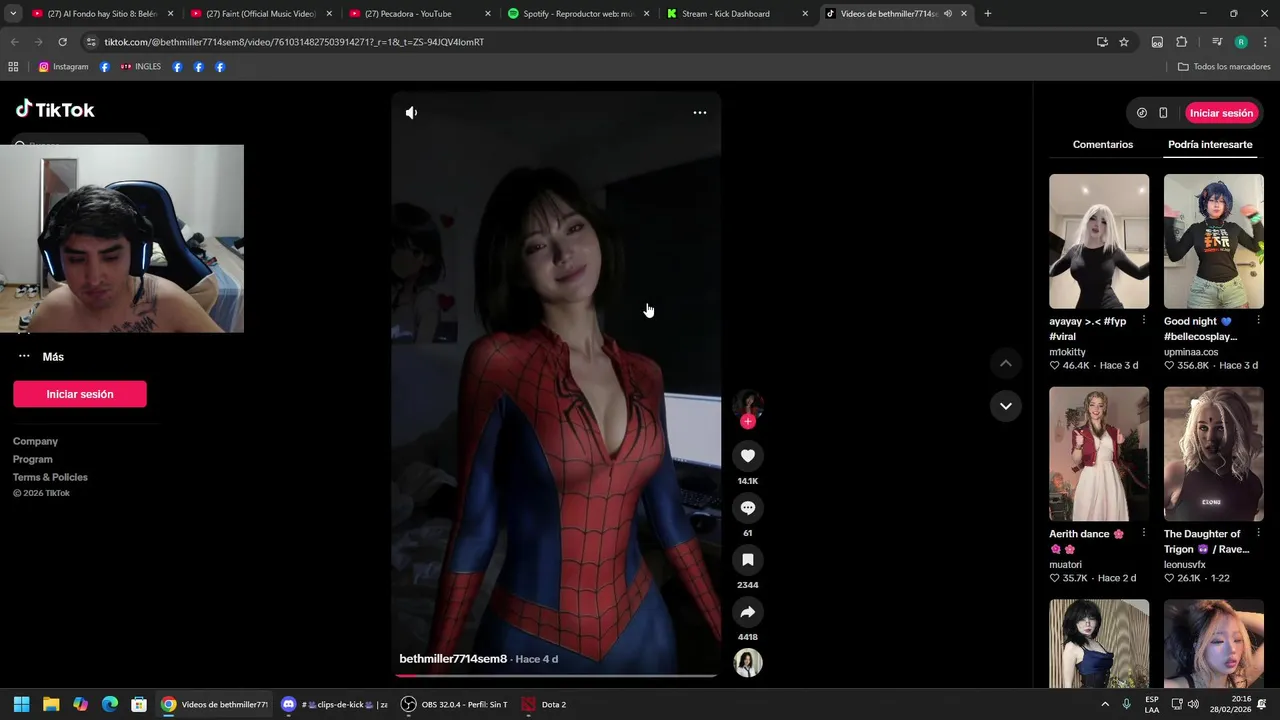The image size is (1280, 720).
Task: Mute the TikTok tab audio icon
Action: coord(947,14)
